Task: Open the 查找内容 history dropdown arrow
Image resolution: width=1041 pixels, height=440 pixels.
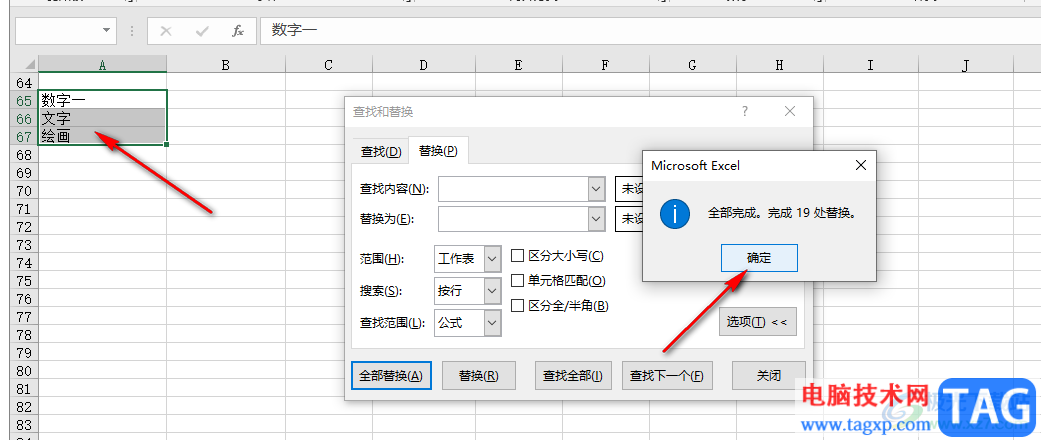Action: 596,189
